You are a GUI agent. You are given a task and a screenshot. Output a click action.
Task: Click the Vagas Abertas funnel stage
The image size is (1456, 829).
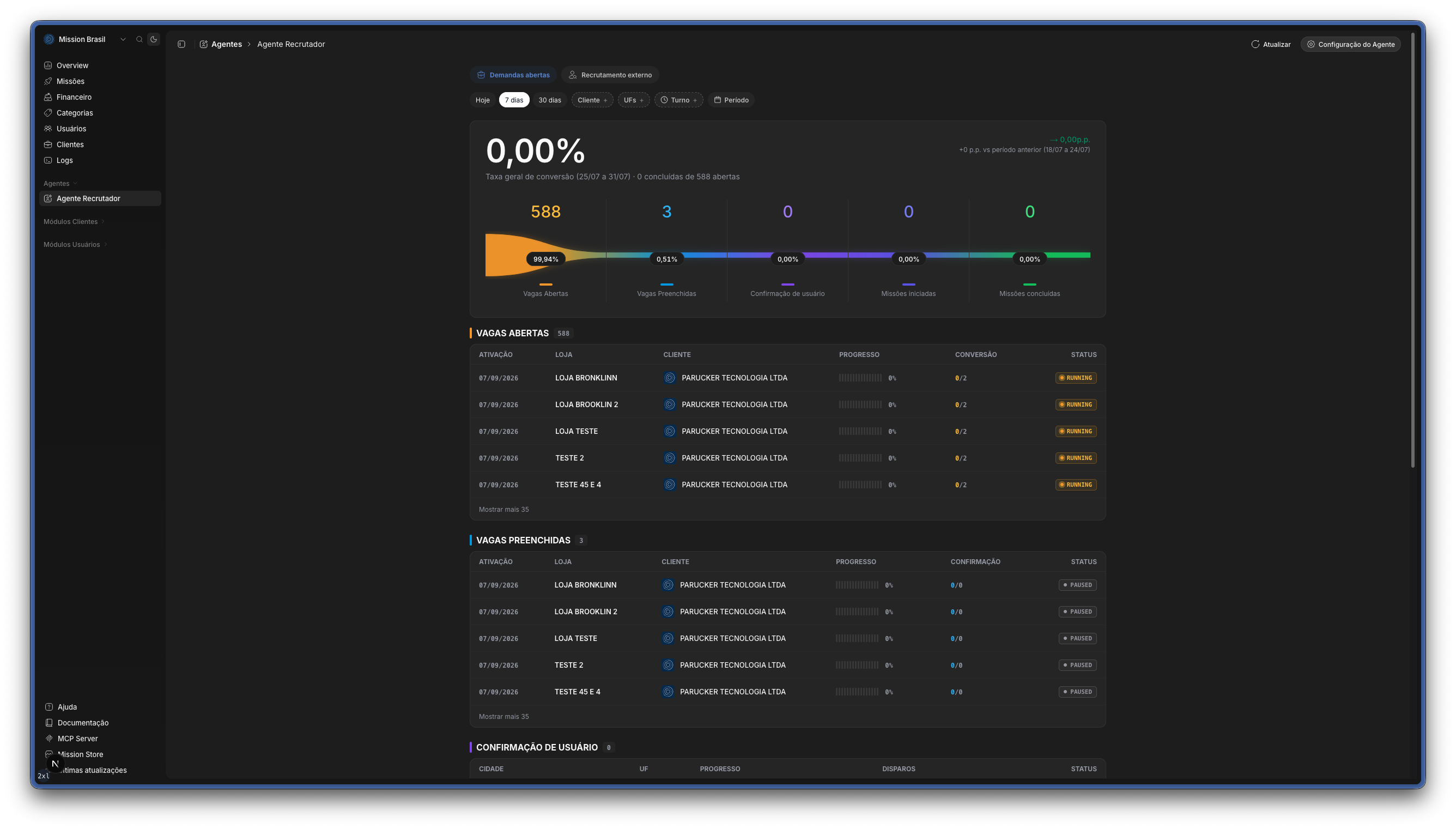click(x=545, y=251)
